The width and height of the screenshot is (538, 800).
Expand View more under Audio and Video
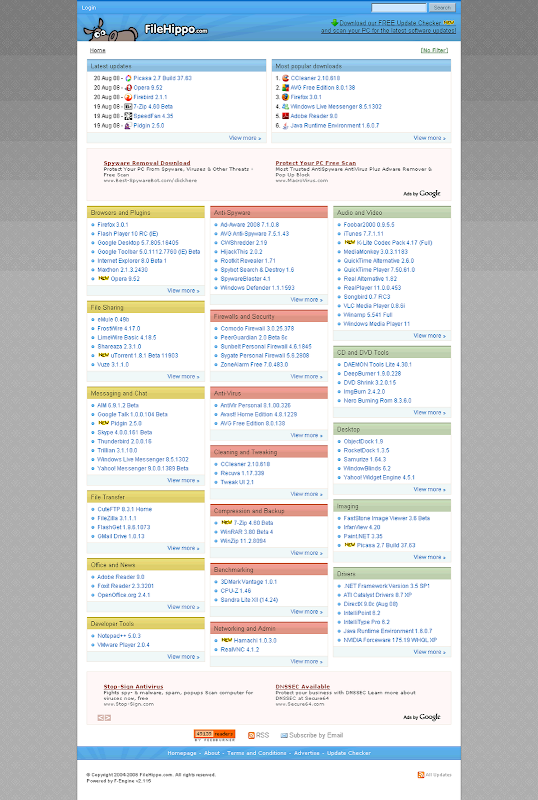(429, 336)
